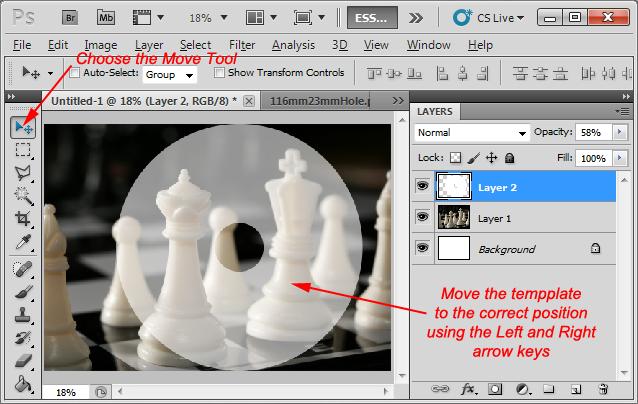Open the Filter menu

[242, 45]
